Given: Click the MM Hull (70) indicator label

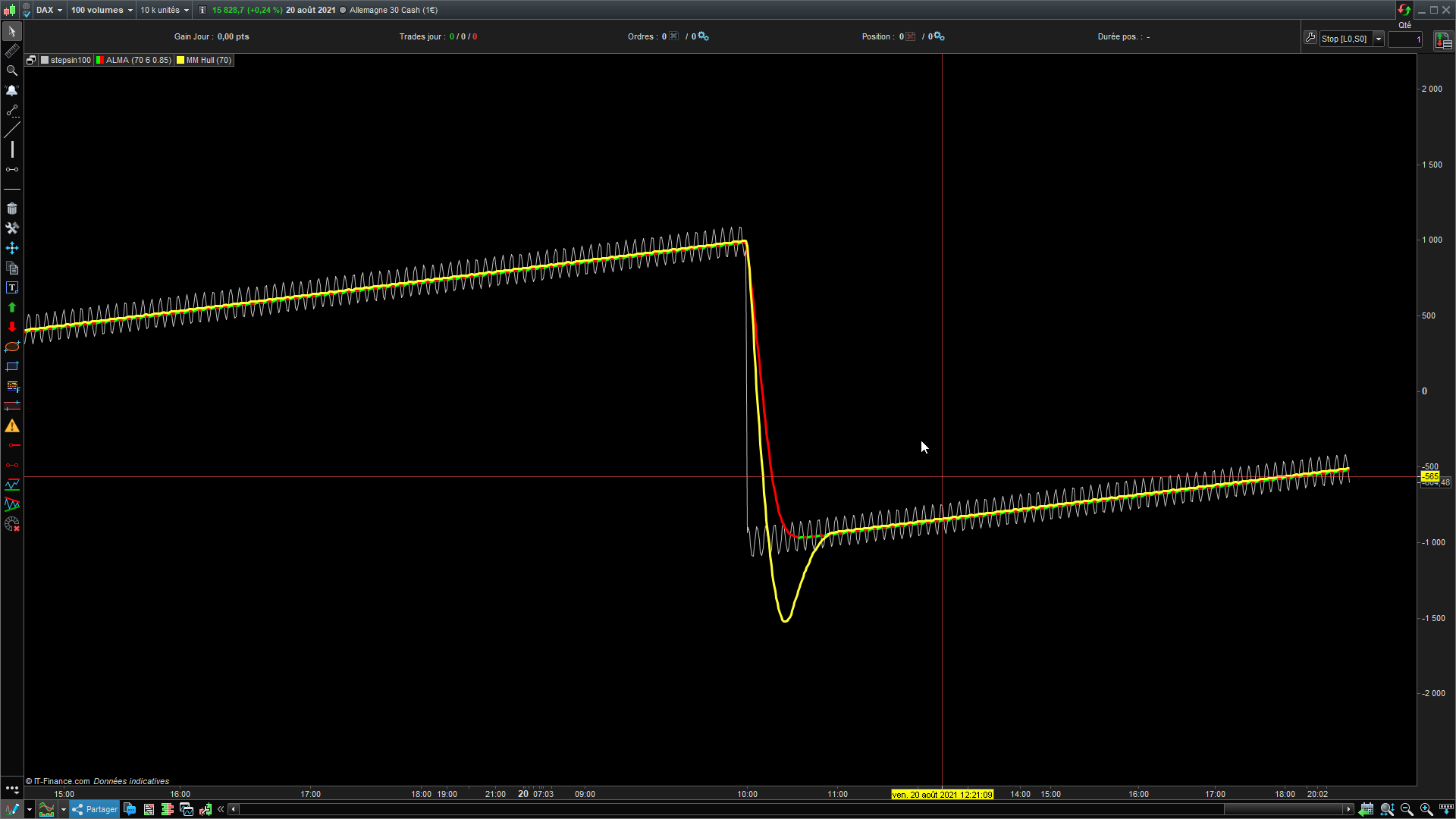Looking at the screenshot, I should tap(209, 60).
